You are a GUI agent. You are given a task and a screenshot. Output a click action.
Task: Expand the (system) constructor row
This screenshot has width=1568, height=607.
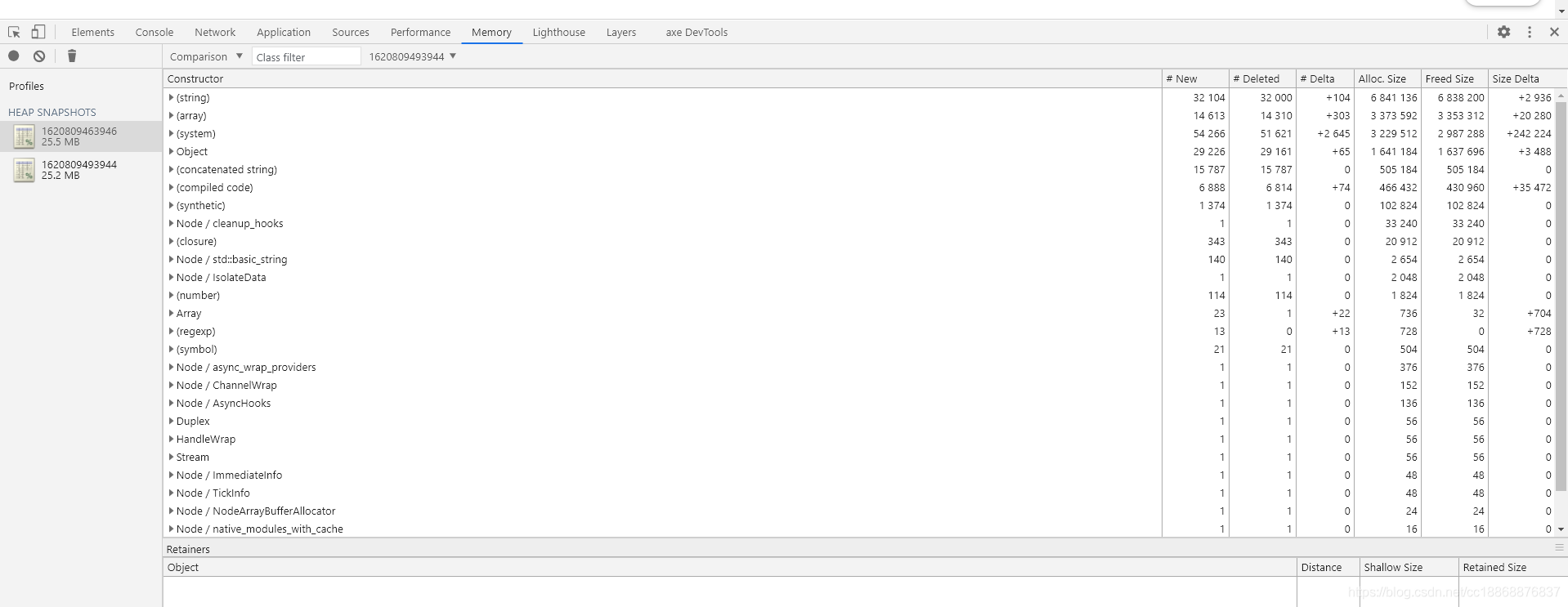click(171, 133)
